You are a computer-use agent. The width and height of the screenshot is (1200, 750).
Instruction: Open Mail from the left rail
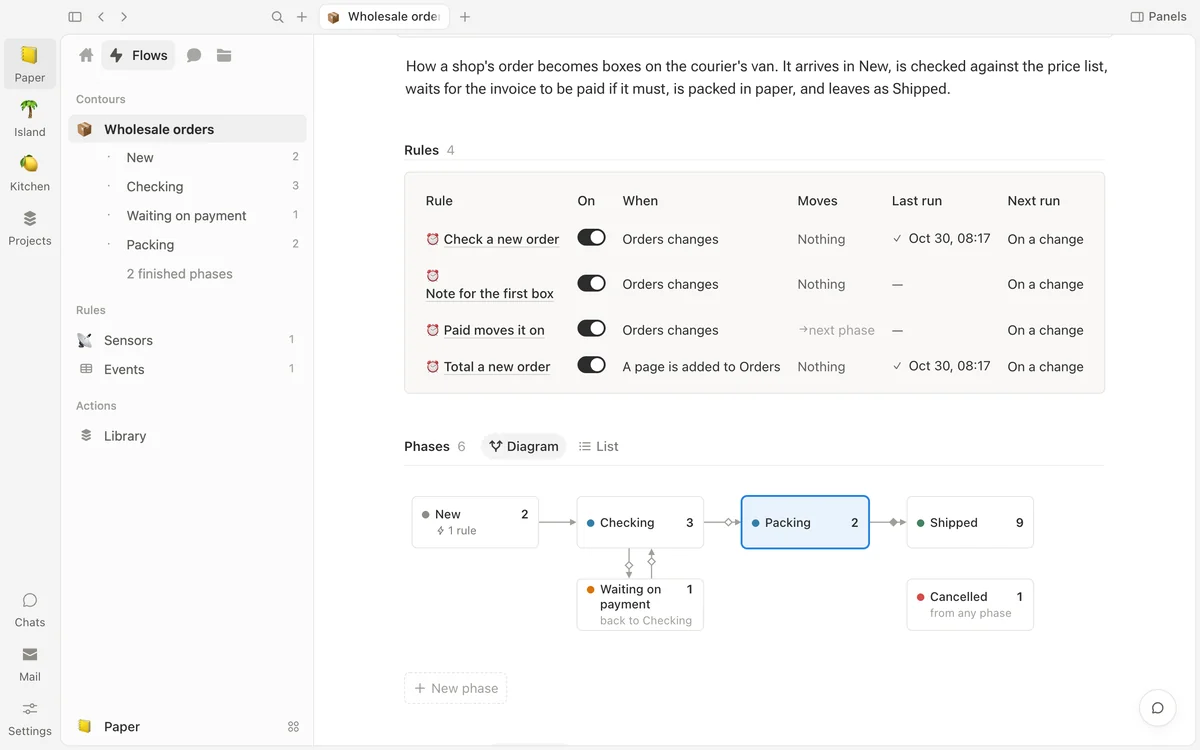tap(30, 663)
